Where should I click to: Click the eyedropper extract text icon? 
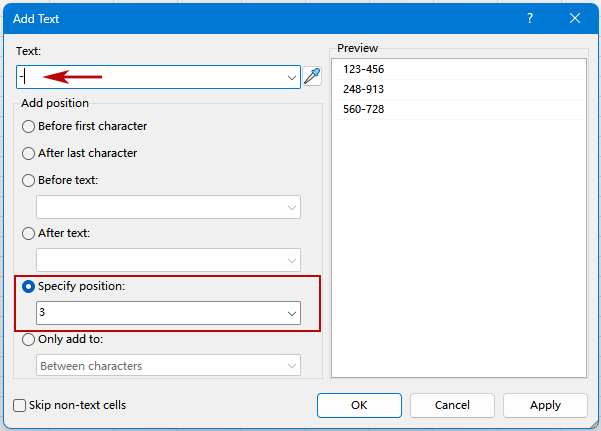click(312, 76)
